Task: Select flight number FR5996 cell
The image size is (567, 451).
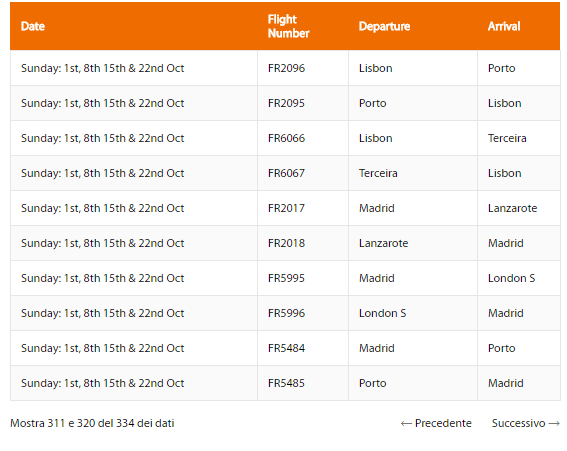Action: coord(303,313)
